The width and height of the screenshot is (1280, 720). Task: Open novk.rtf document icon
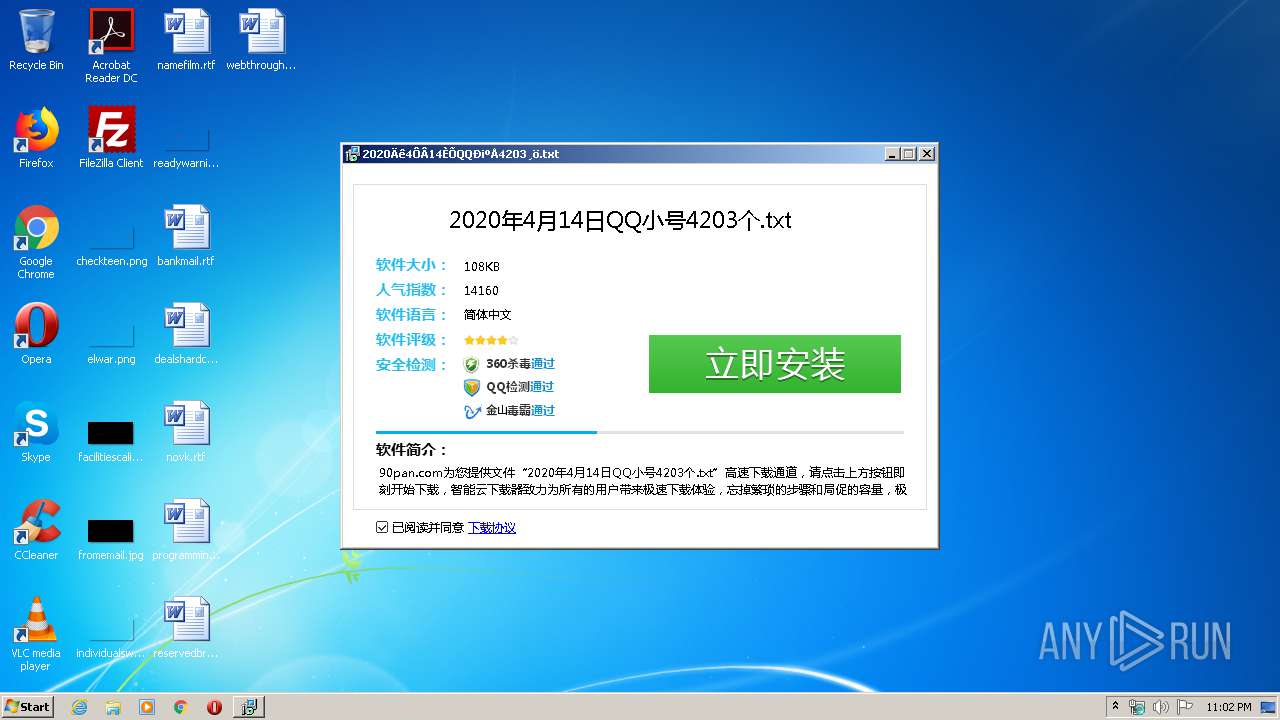pos(186,432)
